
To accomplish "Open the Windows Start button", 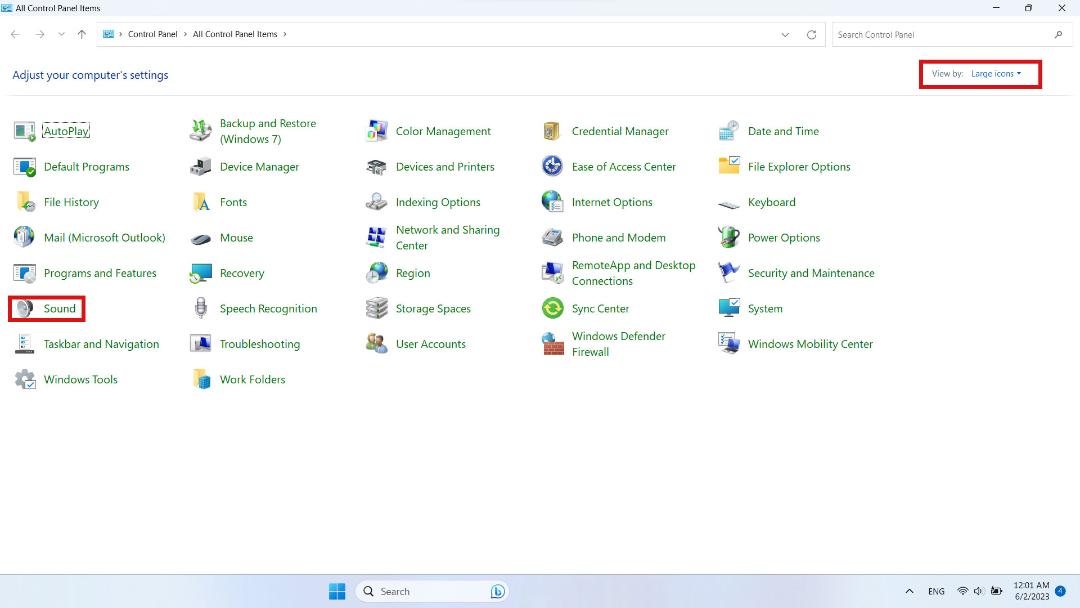I will coord(337,591).
